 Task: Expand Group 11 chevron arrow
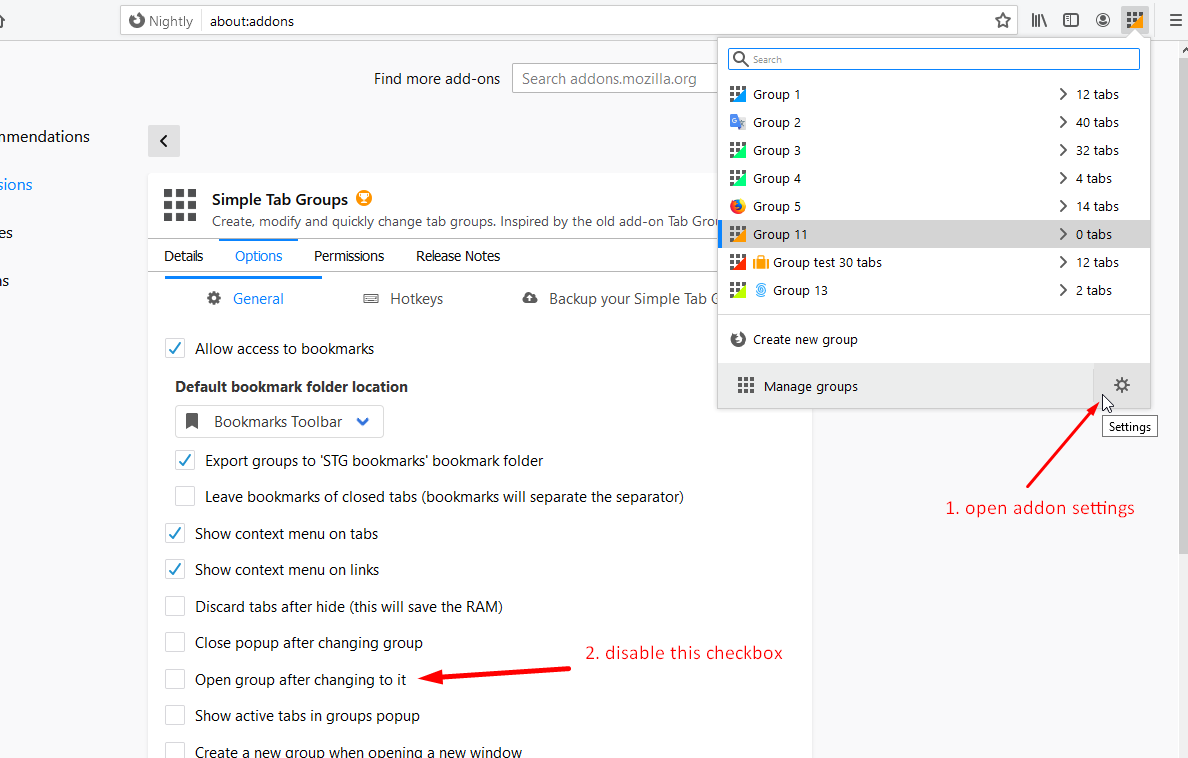1062,234
